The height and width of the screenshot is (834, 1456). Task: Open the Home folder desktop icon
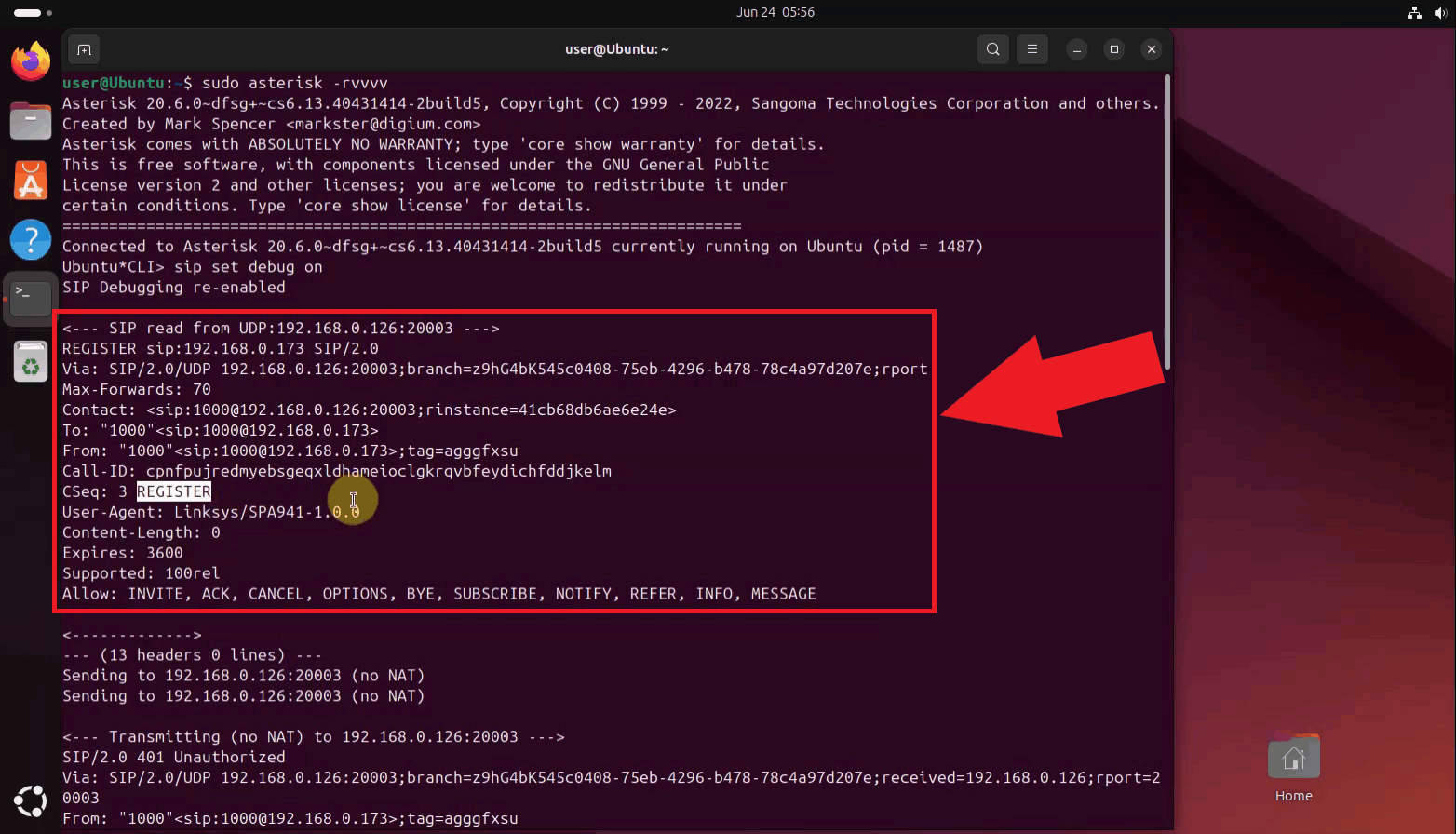tap(1294, 769)
